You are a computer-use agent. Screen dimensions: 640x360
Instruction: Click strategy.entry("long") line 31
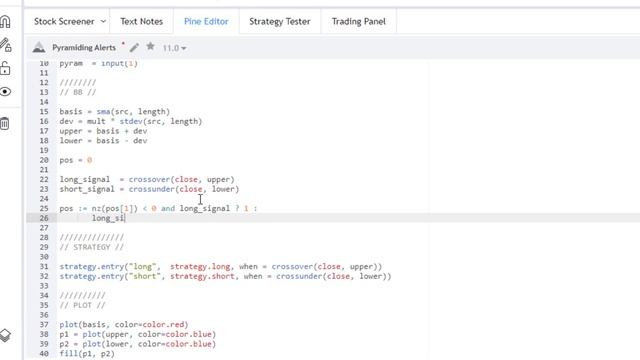click(x=221, y=267)
